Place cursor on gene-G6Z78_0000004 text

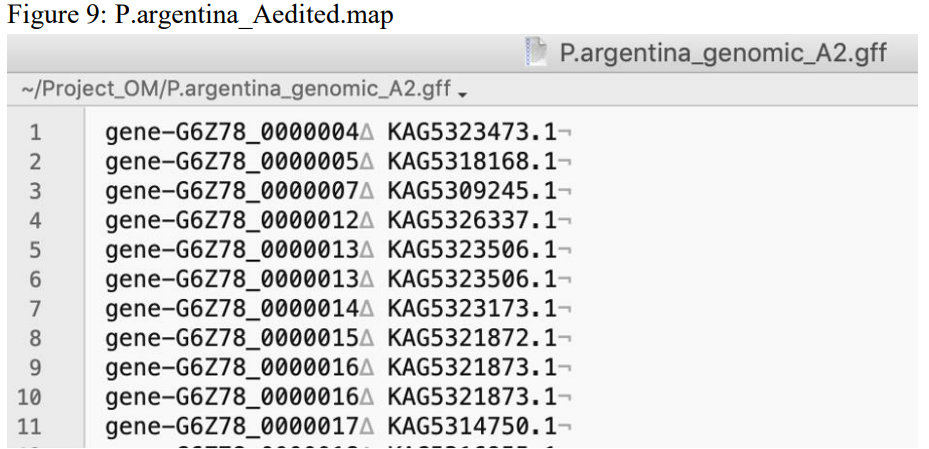pos(232,133)
